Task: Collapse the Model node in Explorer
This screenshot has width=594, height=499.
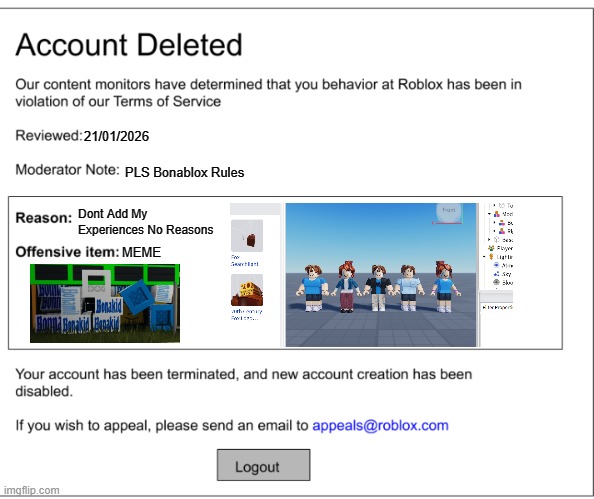Action: pyautogui.click(x=489, y=214)
